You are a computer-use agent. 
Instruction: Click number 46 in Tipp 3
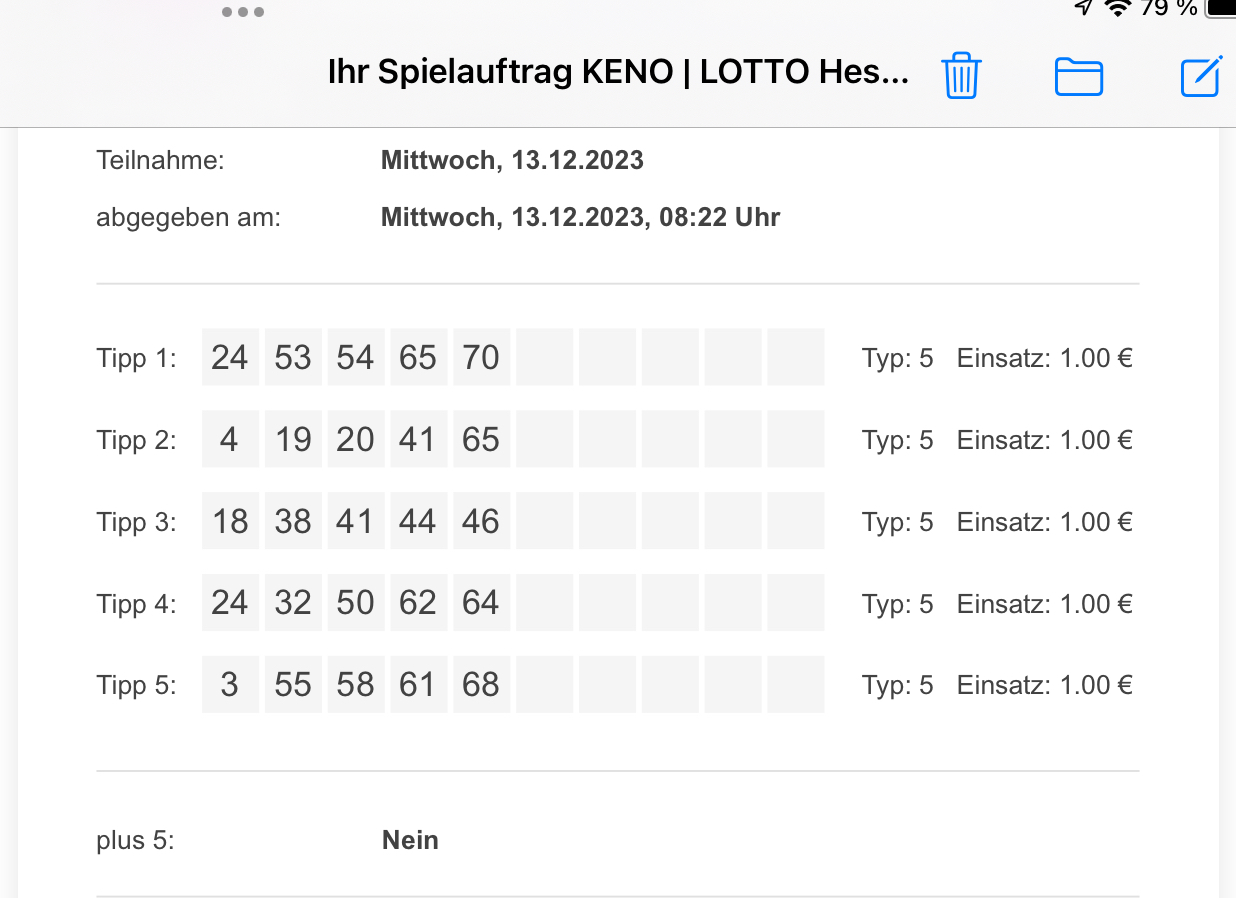[x=481, y=521]
